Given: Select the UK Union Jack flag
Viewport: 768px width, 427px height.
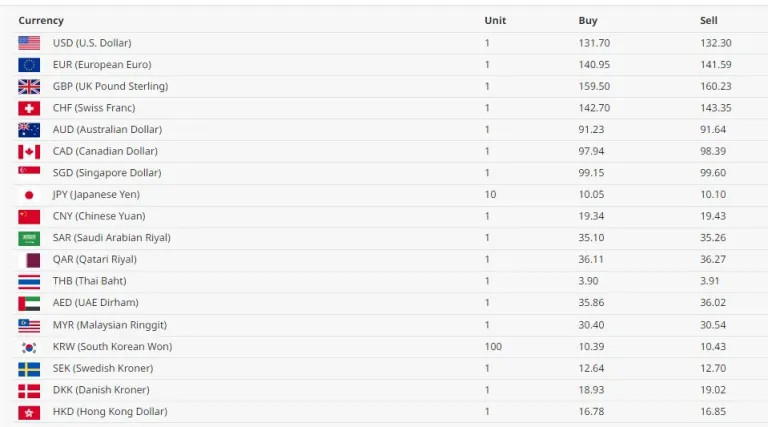Looking at the screenshot, I should pyautogui.click(x=29, y=86).
